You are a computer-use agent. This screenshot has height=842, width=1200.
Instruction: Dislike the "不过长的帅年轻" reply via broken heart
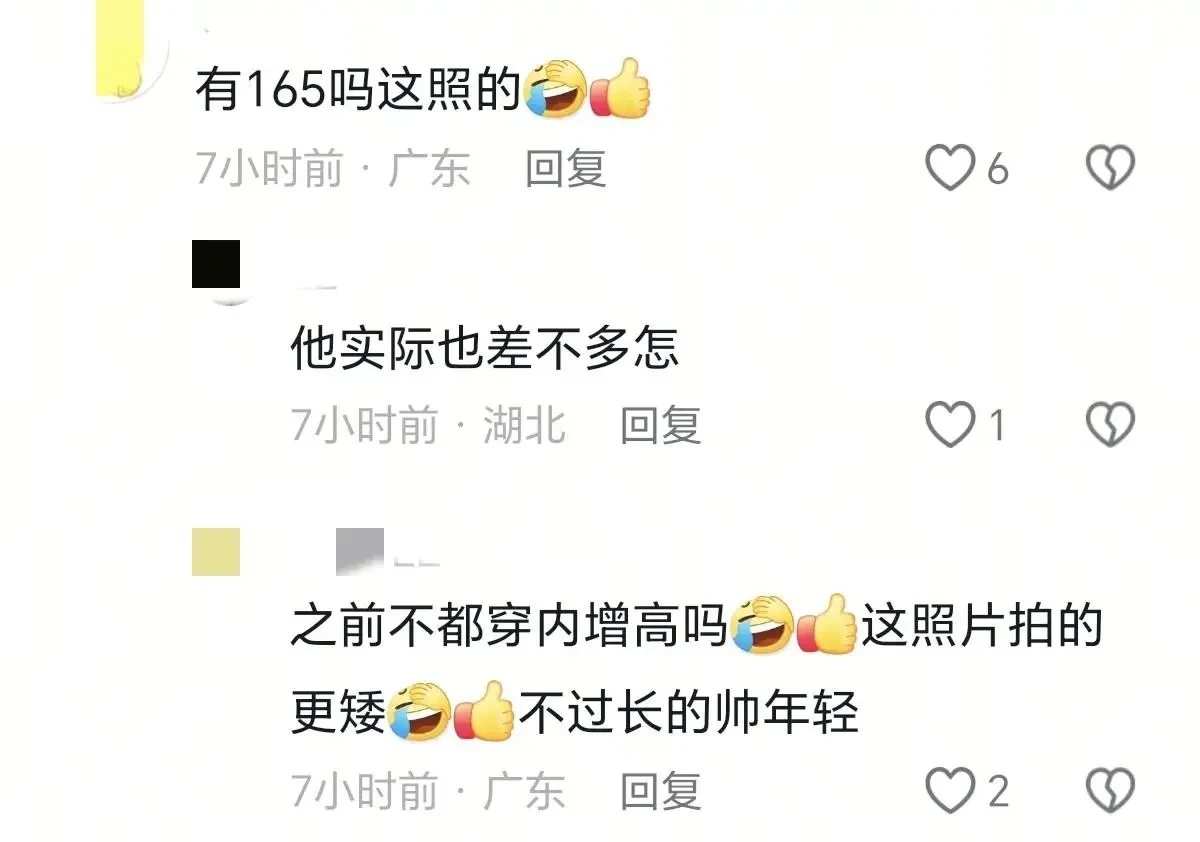point(1110,791)
